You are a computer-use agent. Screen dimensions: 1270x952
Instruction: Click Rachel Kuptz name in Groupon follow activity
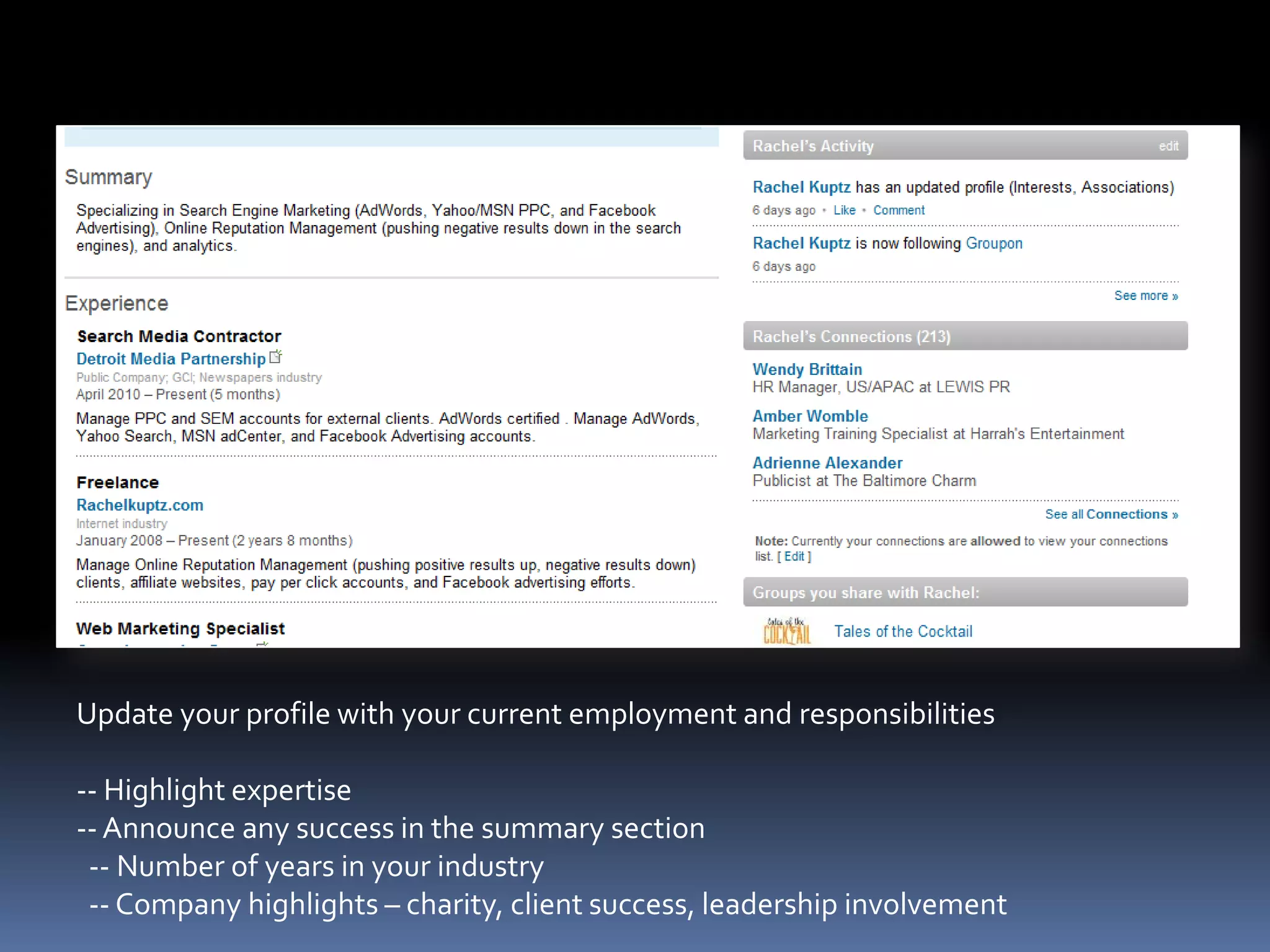point(801,244)
